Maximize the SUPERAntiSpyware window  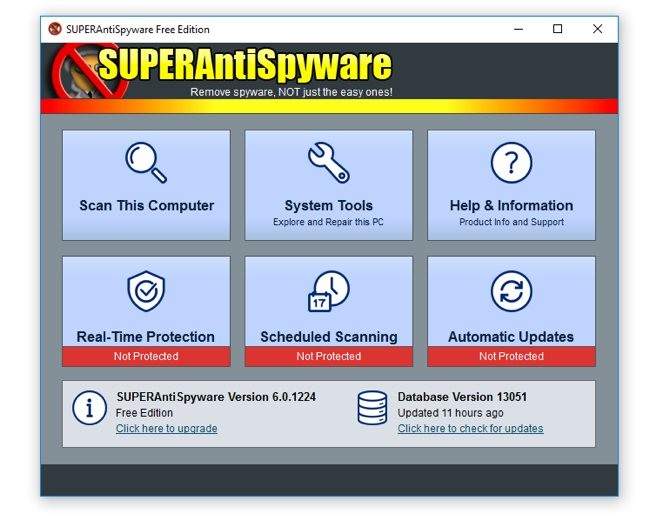pos(558,29)
